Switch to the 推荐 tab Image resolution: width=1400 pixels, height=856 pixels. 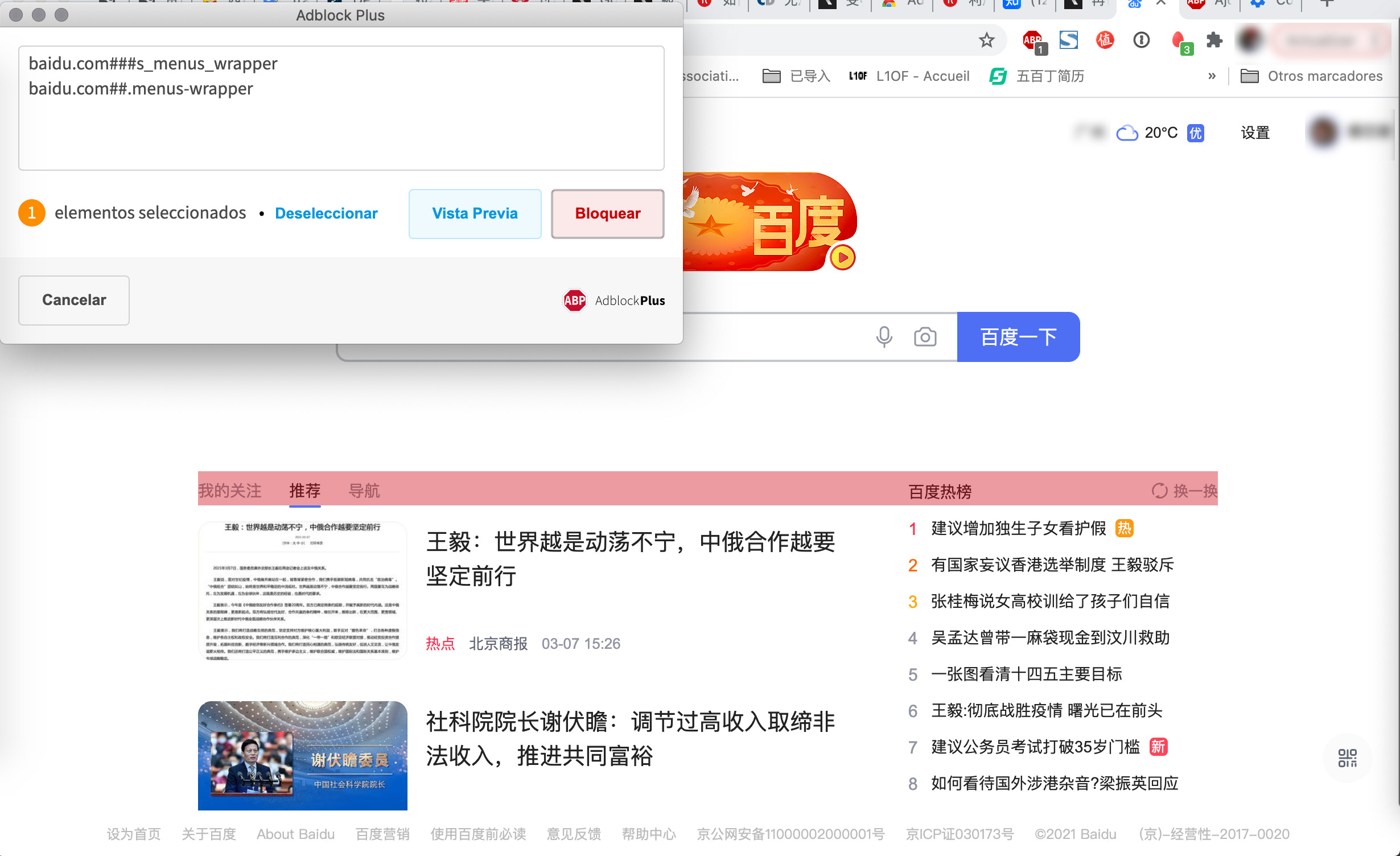[x=305, y=490]
